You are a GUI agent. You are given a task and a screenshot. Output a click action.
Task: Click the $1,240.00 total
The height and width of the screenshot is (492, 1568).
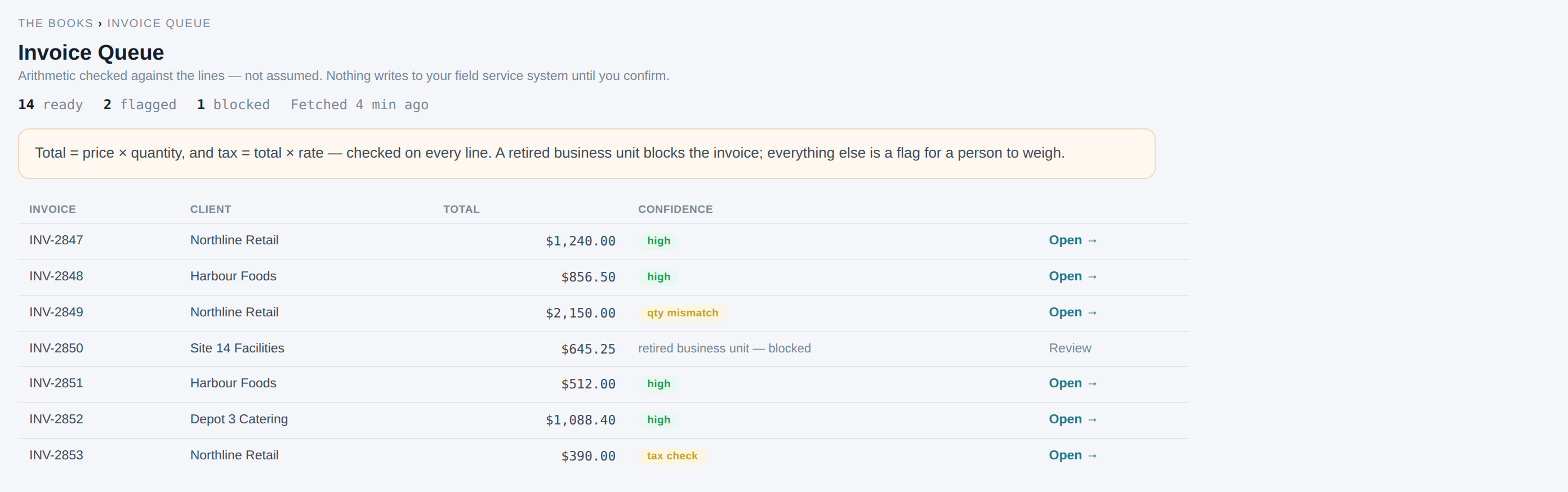click(581, 241)
